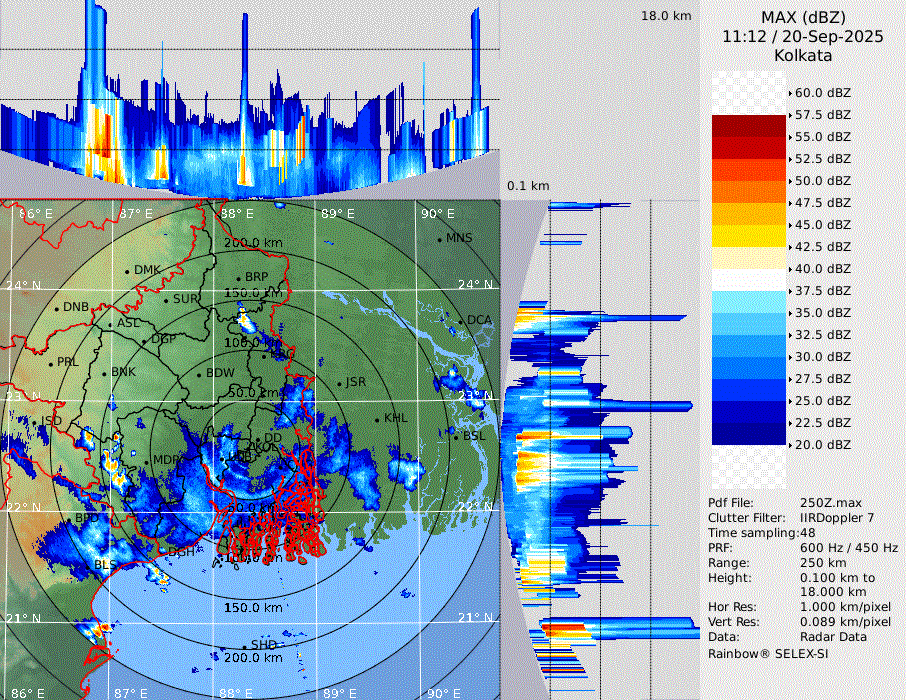Click the BRP station marker
This screenshot has width=906, height=700.
[238, 278]
